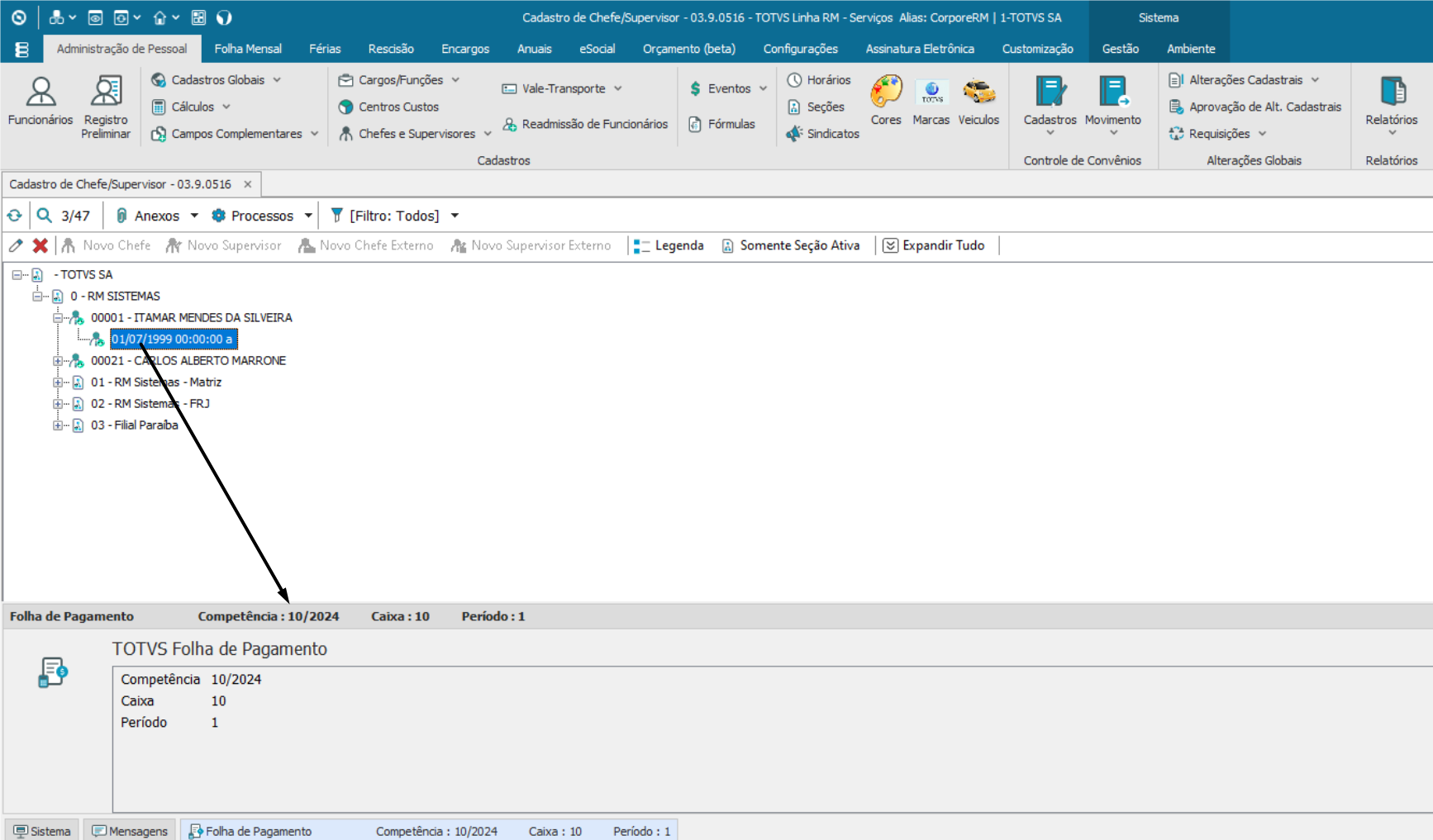The width and height of the screenshot is (1433, 840).
Task: Select the 03 - Filial Paraíba node
Action: point(135,425)
